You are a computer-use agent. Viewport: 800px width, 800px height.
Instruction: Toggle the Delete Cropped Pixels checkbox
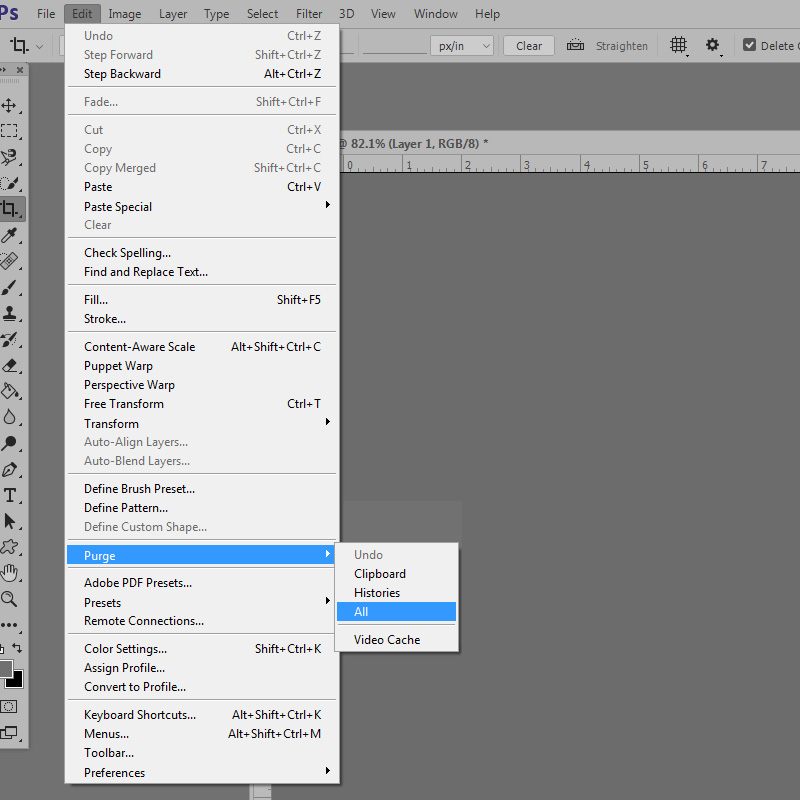coord(750,46)
